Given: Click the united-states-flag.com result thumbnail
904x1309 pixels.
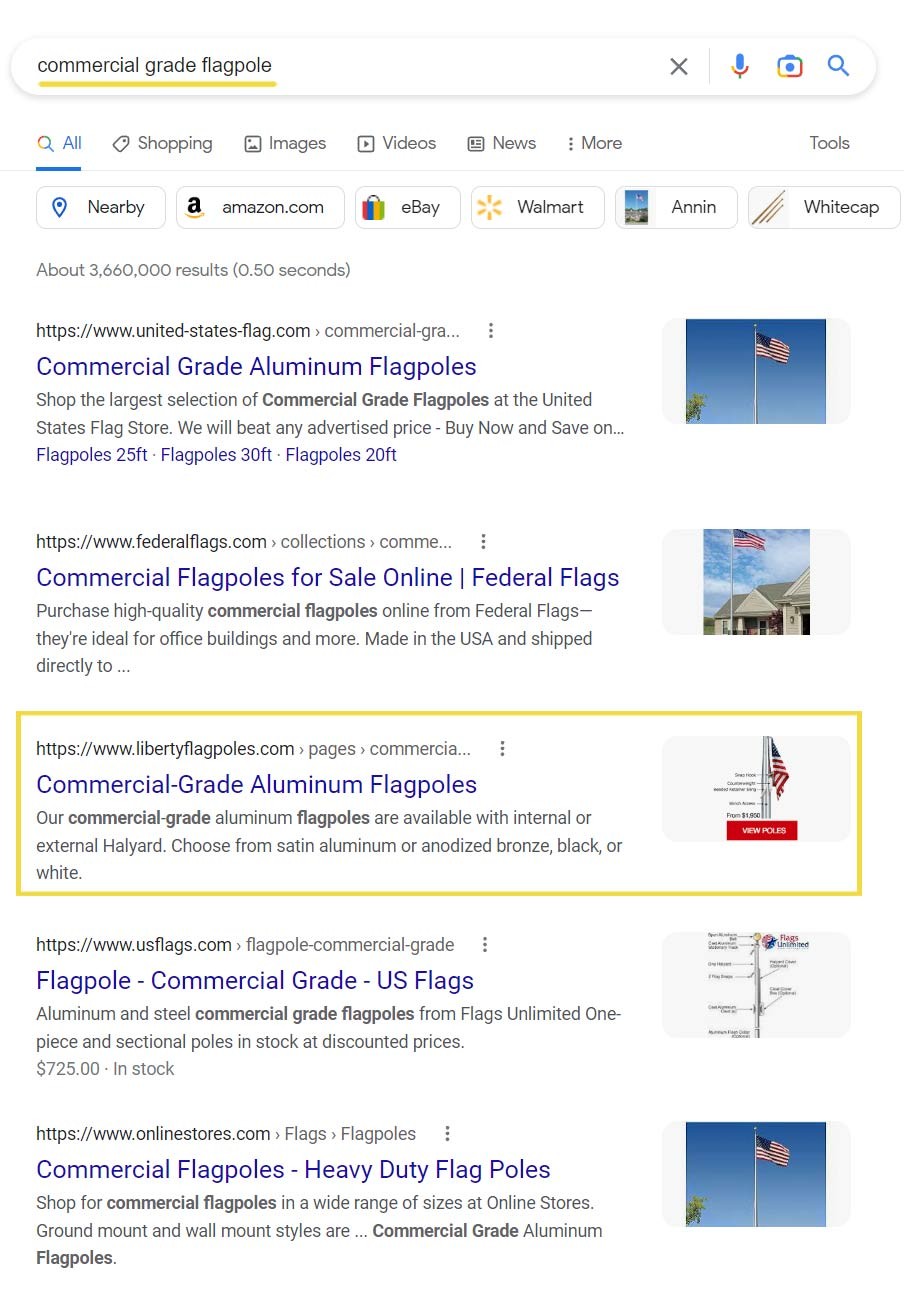Looking at the screenshot, I should (756, 371).
